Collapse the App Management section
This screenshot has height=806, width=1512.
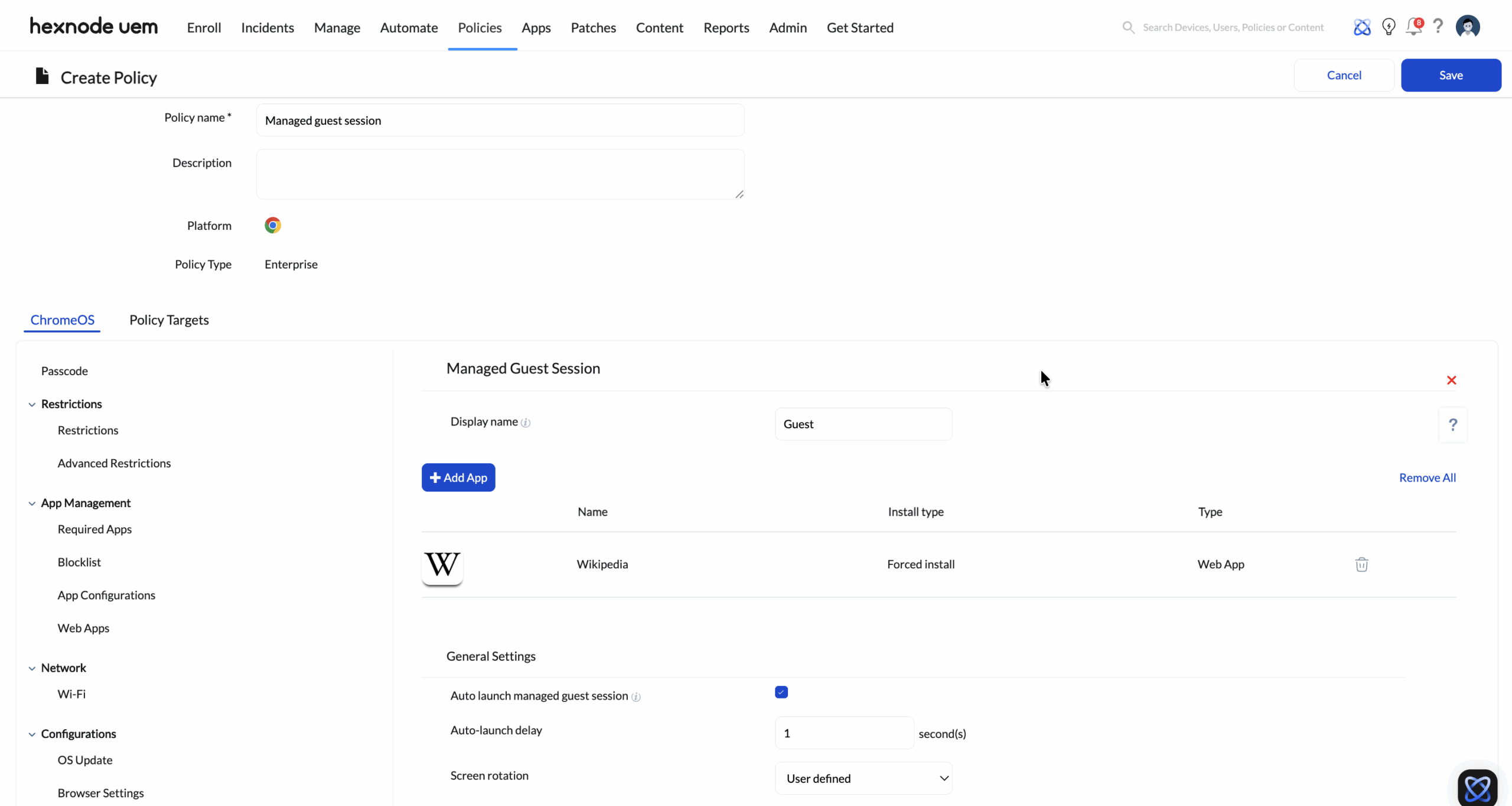pos(33,503)
